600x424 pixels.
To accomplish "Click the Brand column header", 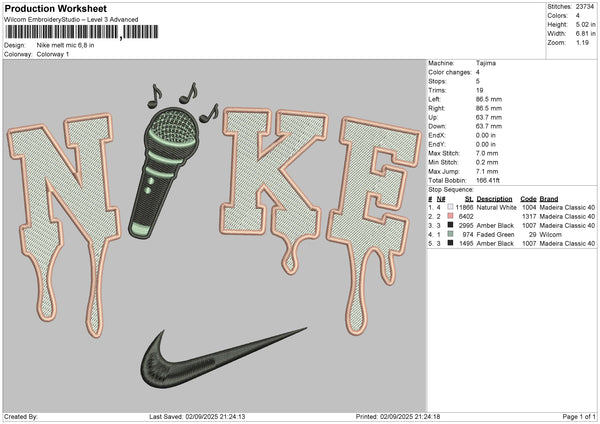I will (552, 198).
